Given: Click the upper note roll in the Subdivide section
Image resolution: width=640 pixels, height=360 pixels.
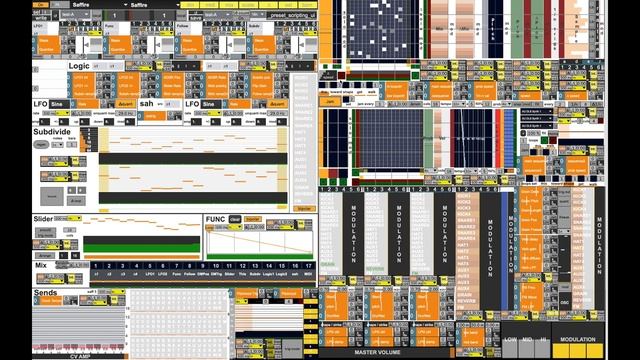Looking at the screenshot, I should [x=193, y=140].
